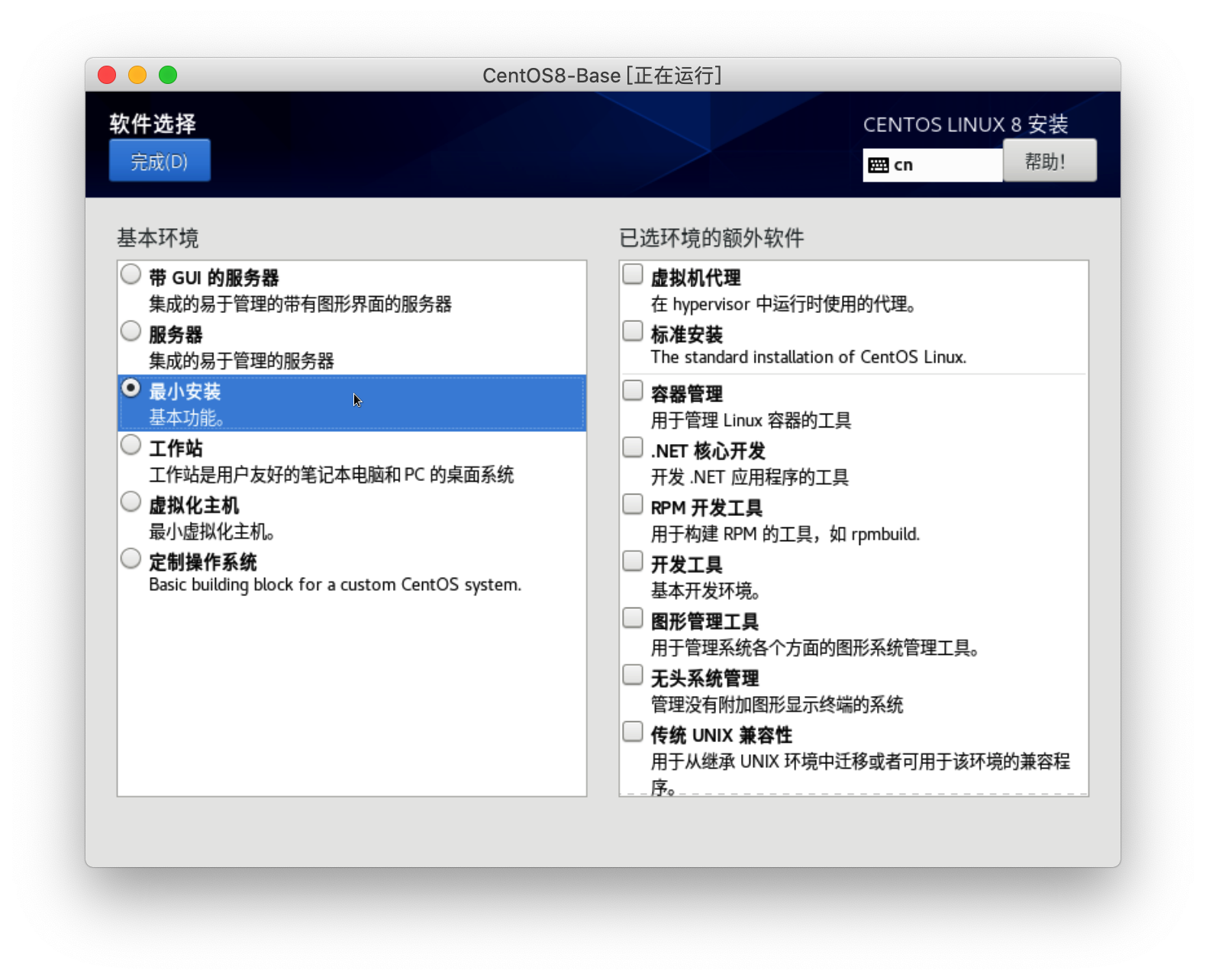Enable 图形管理工具 checkbox

pyautogui.click(x=633, y=618)
